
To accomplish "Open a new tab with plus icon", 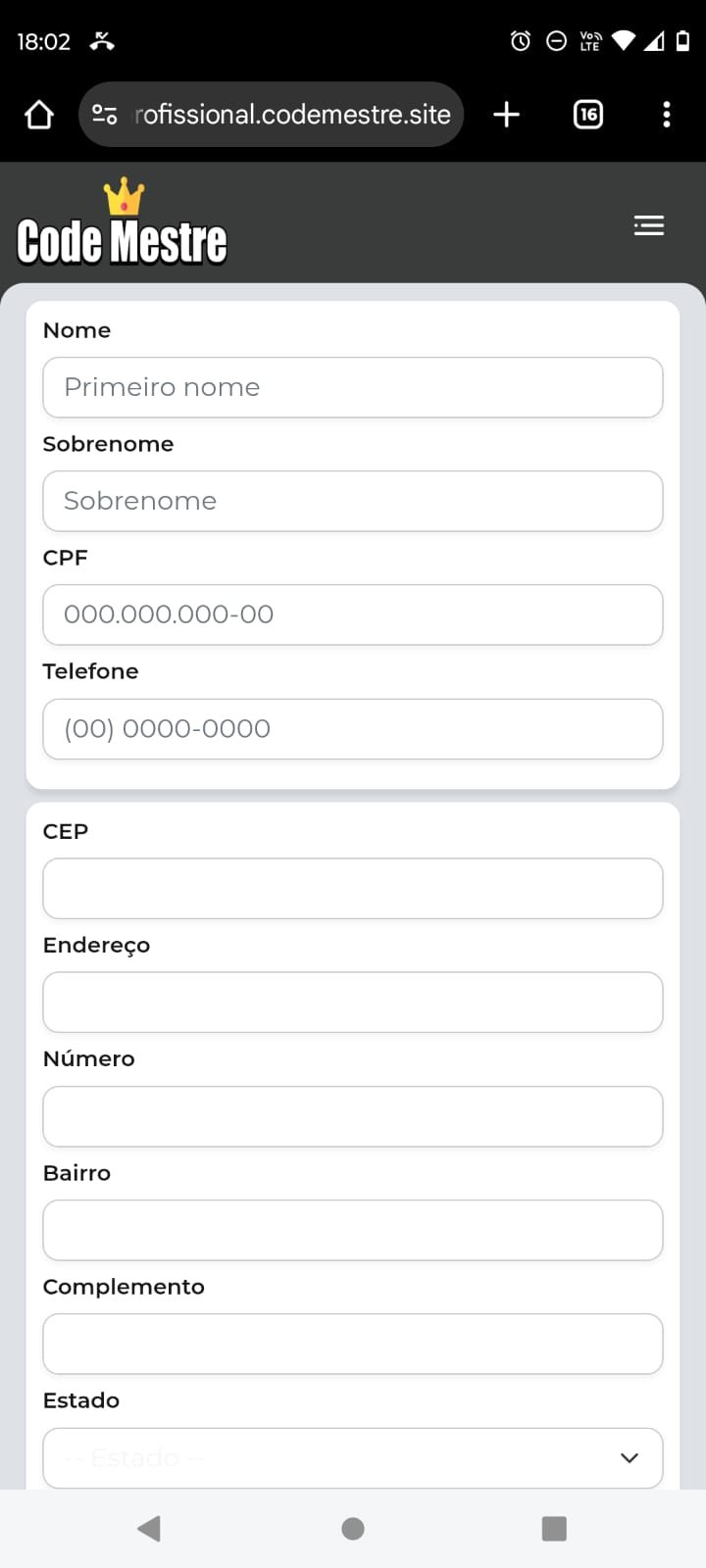I will [x=506, y=115].
